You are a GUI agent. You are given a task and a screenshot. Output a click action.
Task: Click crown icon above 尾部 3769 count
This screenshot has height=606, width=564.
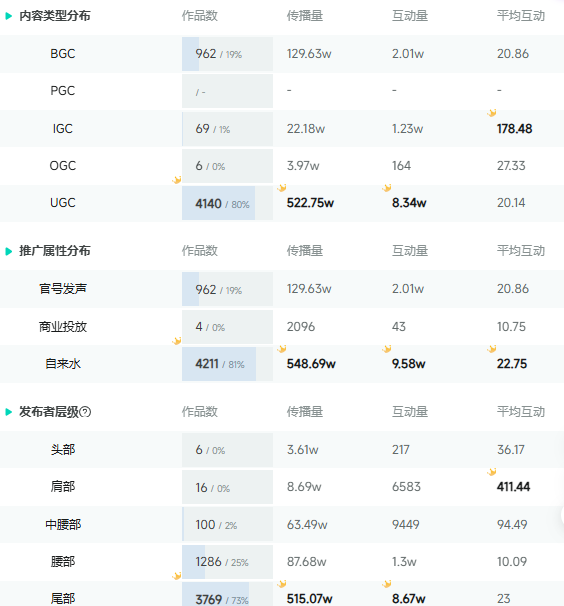177,575
